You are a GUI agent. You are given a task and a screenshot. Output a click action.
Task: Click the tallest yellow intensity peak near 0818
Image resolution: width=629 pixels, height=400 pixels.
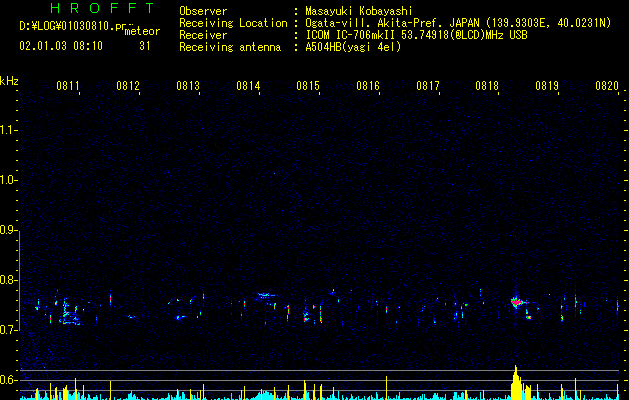(x=516, y=382)
